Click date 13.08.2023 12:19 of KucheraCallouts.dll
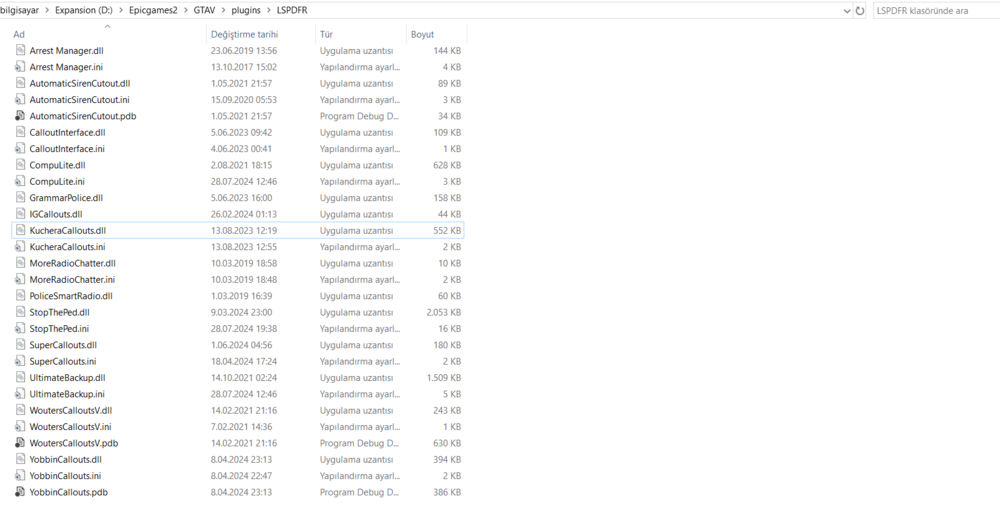The image size is (1000, 516). click(x=244, y=230)
